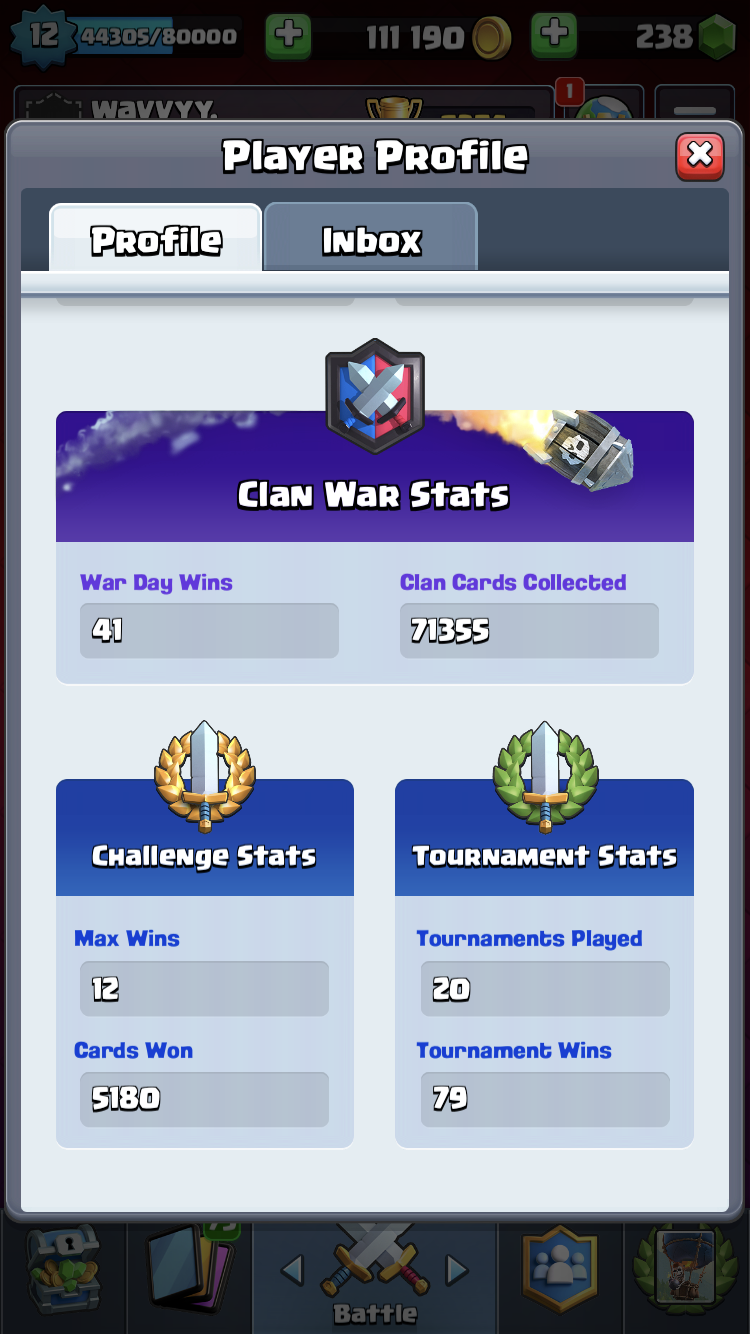The height and width of the screenshot is (1334, 750).
Task: Select the Profile tab
Action: [x=156, y=238]
